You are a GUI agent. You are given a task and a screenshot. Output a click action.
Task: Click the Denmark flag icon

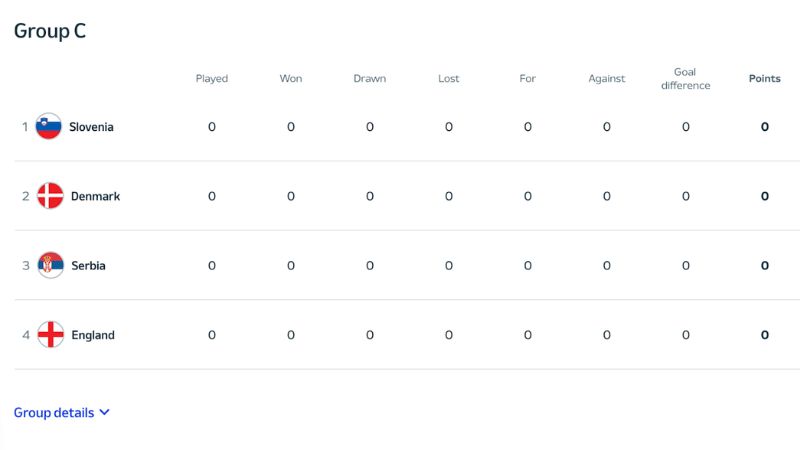(51, 196)
